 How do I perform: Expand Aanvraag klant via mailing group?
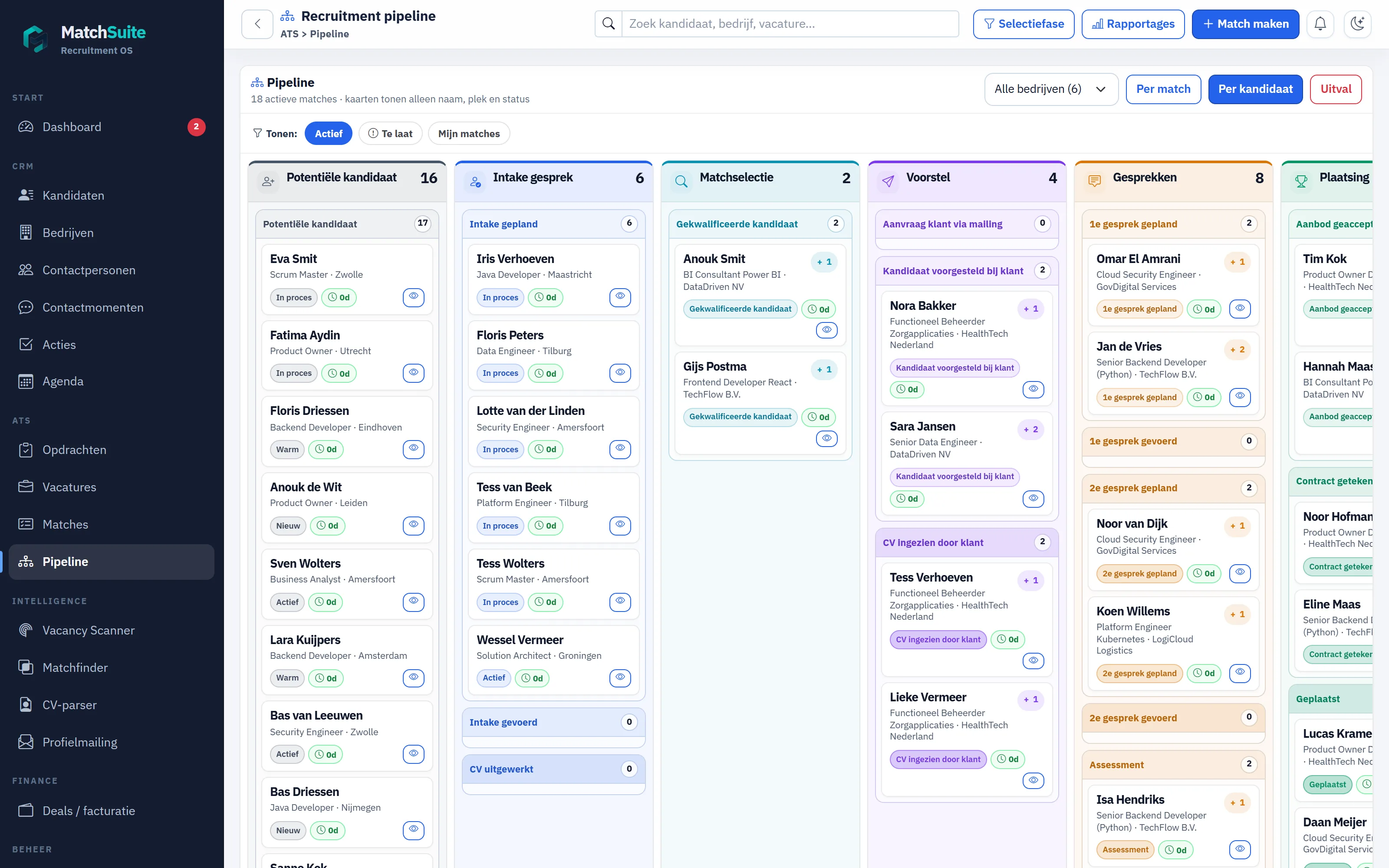(967, 224)
